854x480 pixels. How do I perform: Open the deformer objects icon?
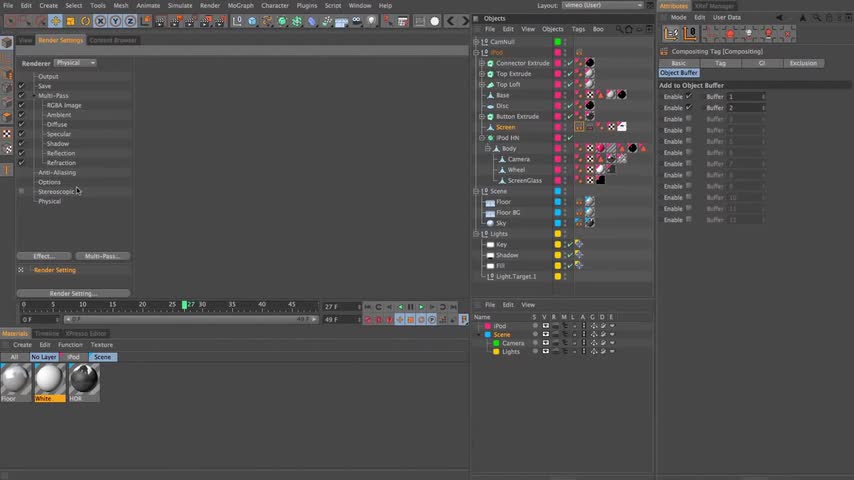pyautogui.click(x=312, y=21)
